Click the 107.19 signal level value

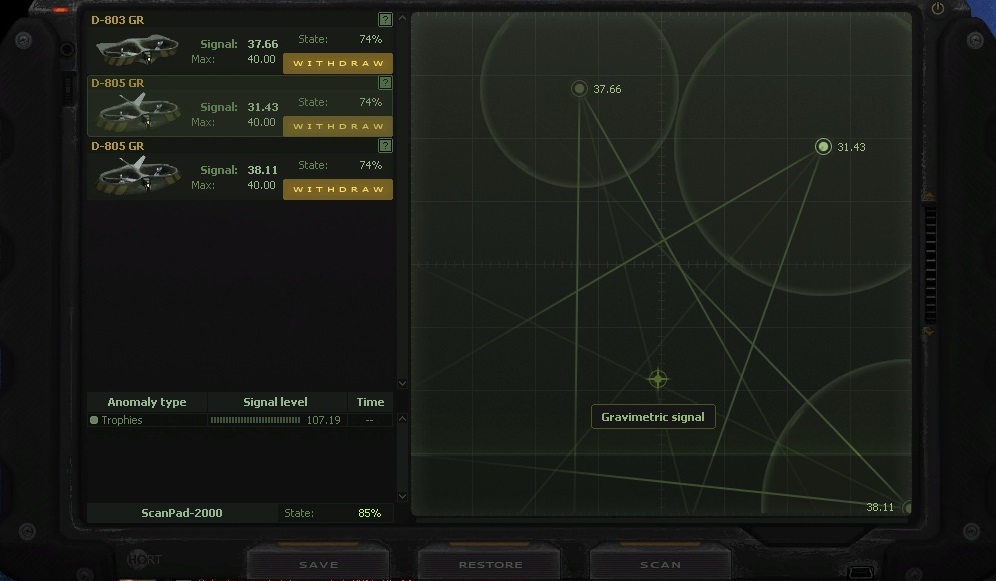pos(323,420)
